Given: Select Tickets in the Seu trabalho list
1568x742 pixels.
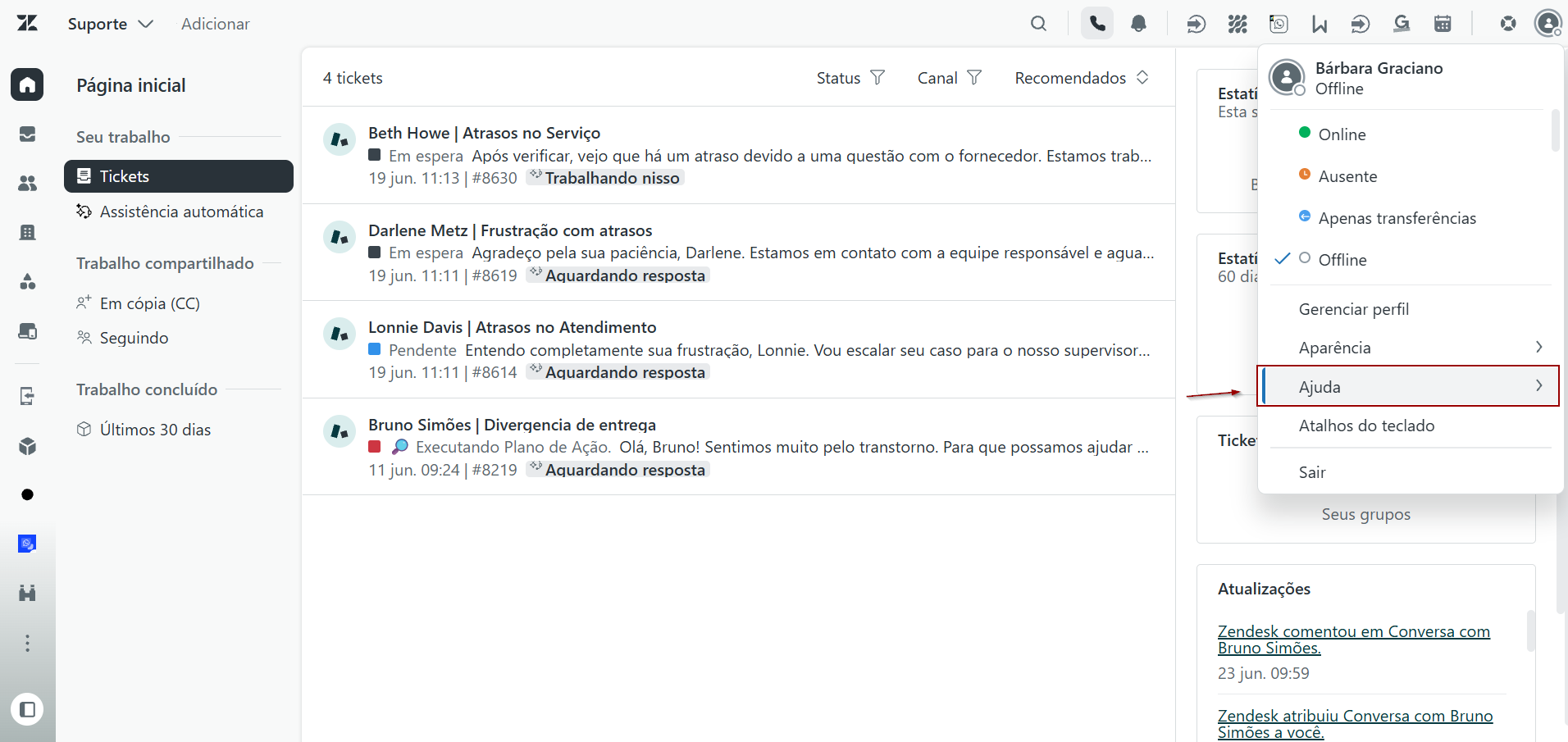Looking at the screenshot, I should 179,176.
